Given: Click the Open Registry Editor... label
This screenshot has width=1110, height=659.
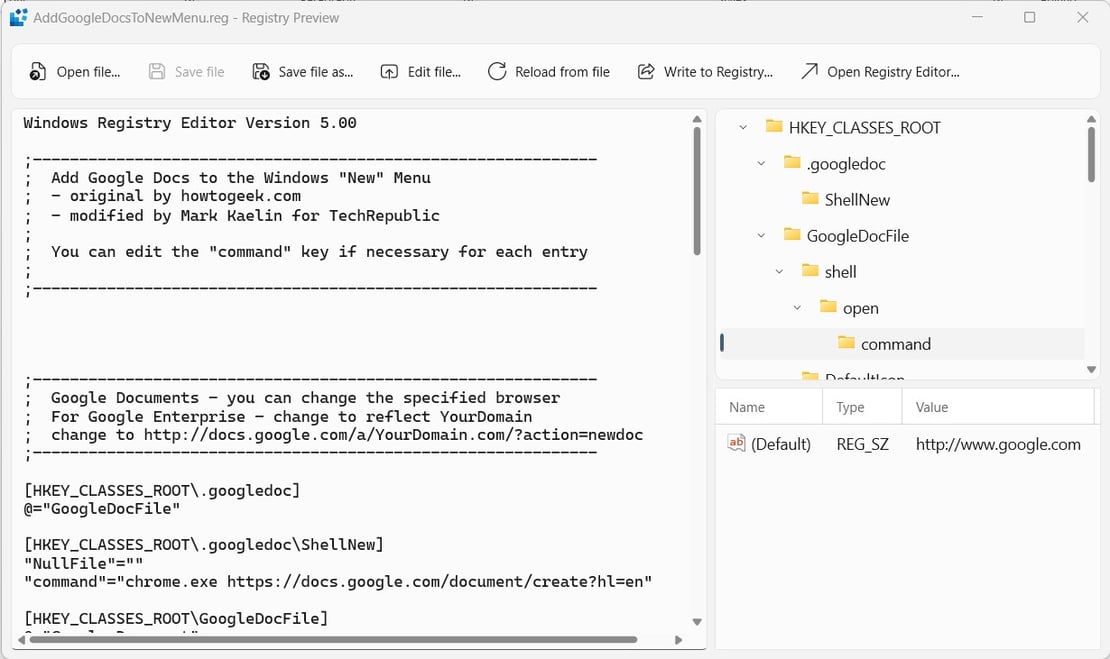Looking at the screenshot, I should pos(893,72).
